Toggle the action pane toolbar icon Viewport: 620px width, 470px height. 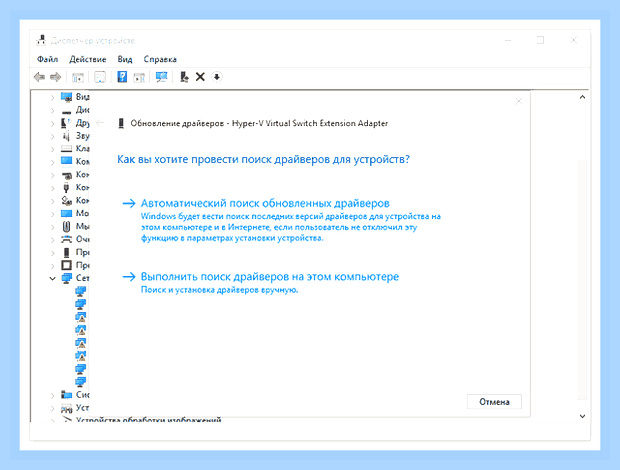pyautogui.click(x=139, y=77)
